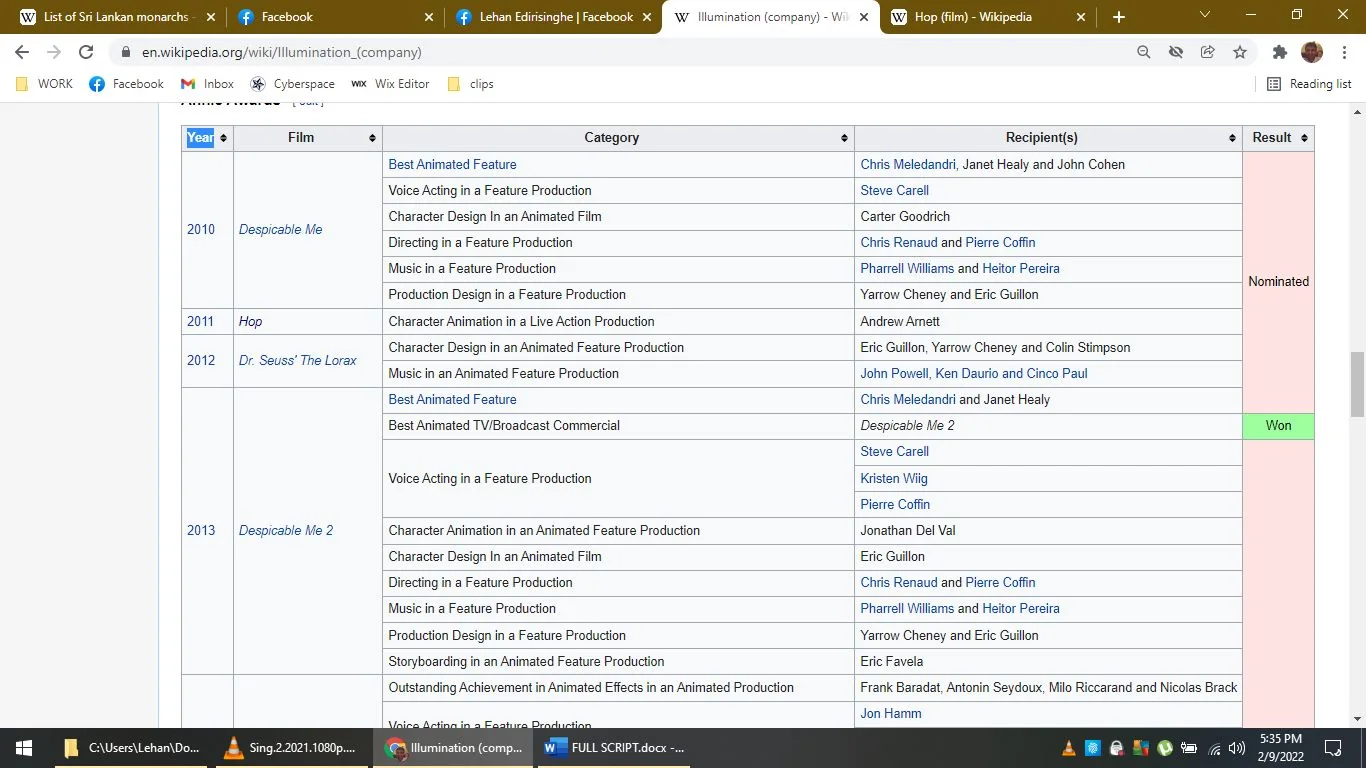Open the Extensions puzzle icon

1280,52
